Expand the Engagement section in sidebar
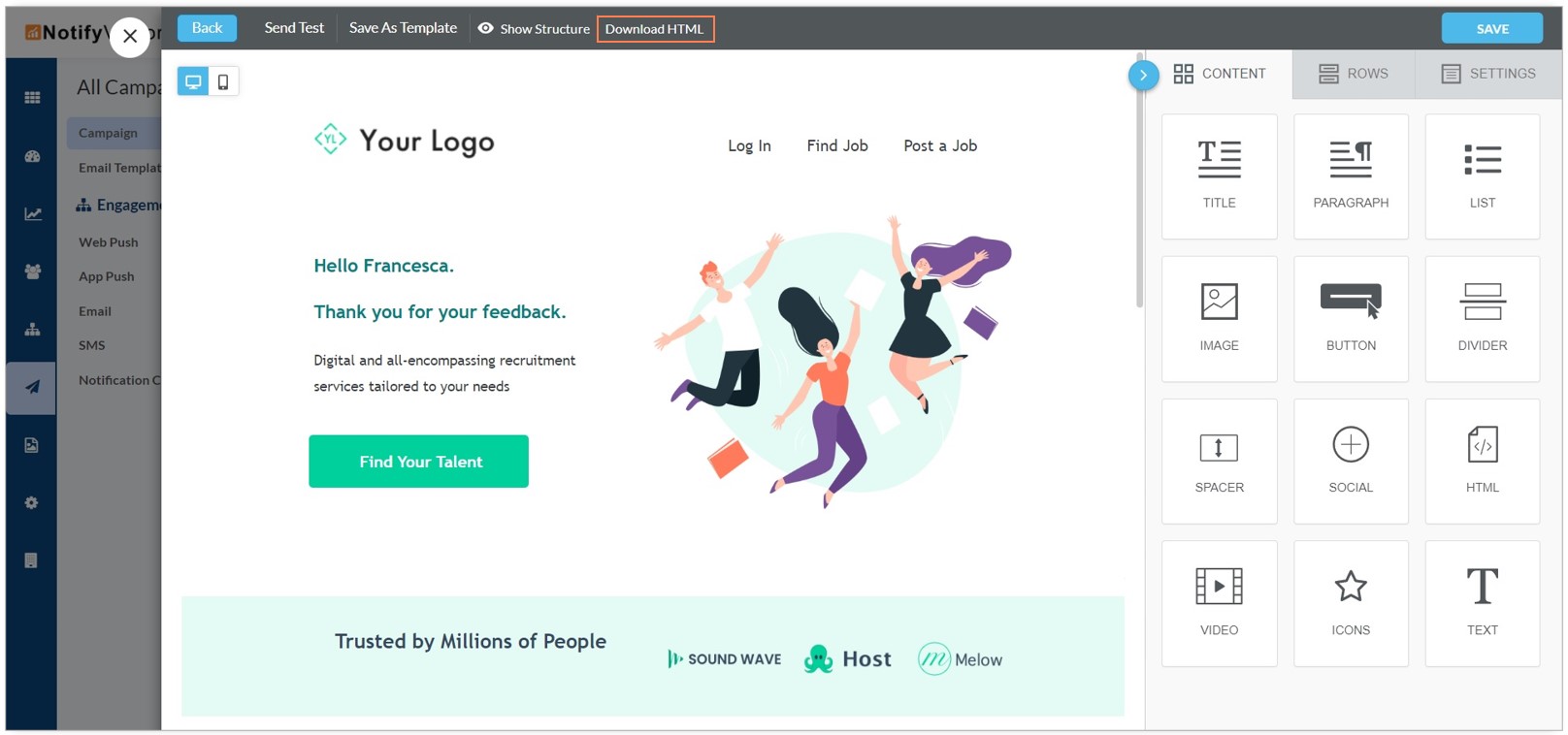The height and width of the screenshot is (735, 1568). click(118, 205)
